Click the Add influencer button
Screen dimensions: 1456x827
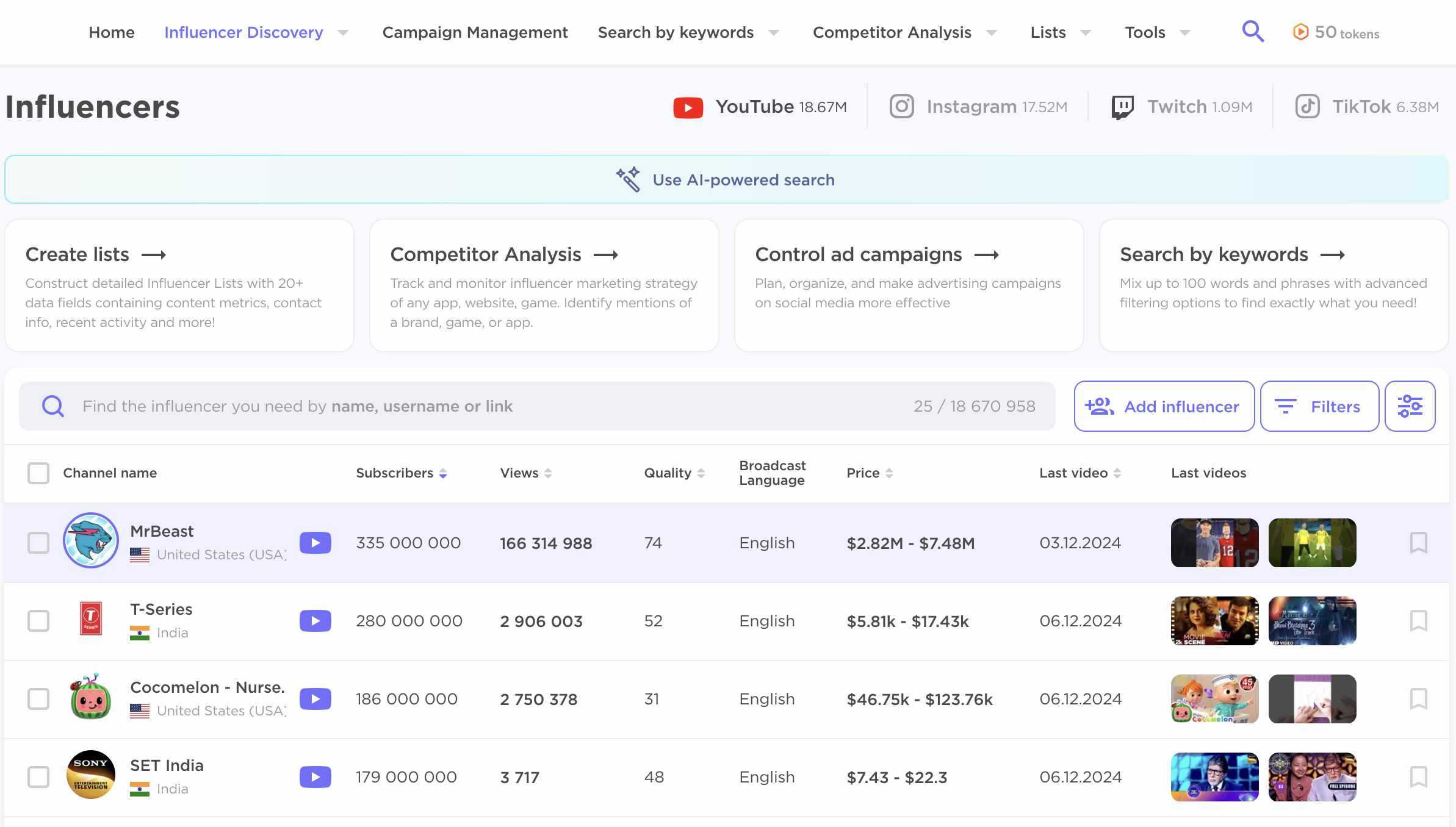(1164, 406)
